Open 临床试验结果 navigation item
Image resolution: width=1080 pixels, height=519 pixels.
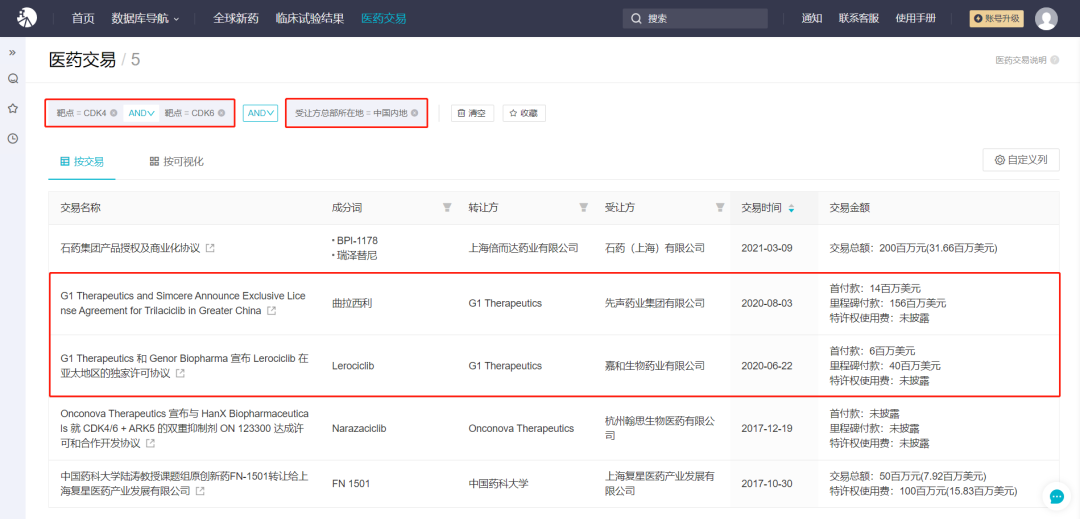tap(309, 19)
